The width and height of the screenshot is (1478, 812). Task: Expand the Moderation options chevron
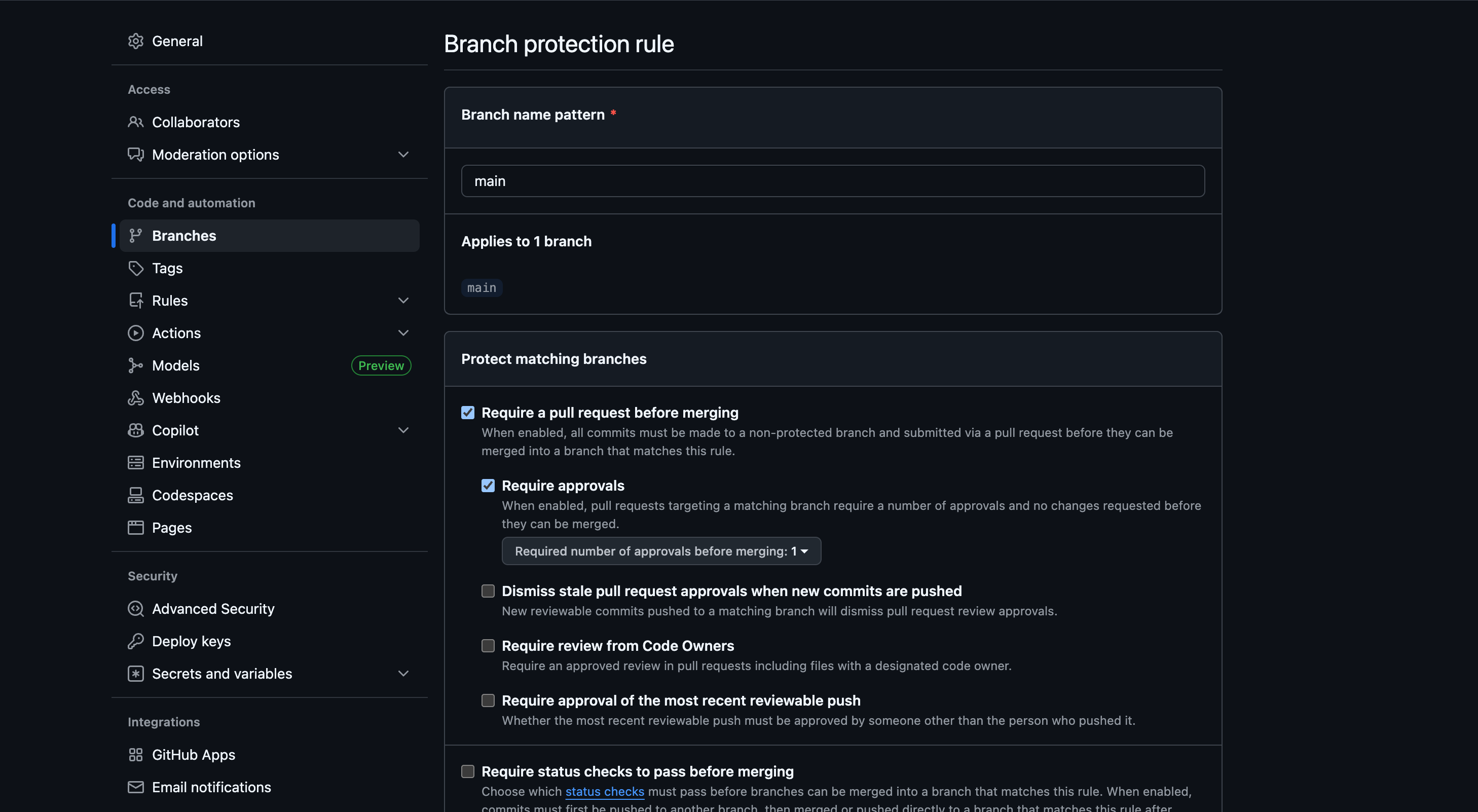click(403, 155)
